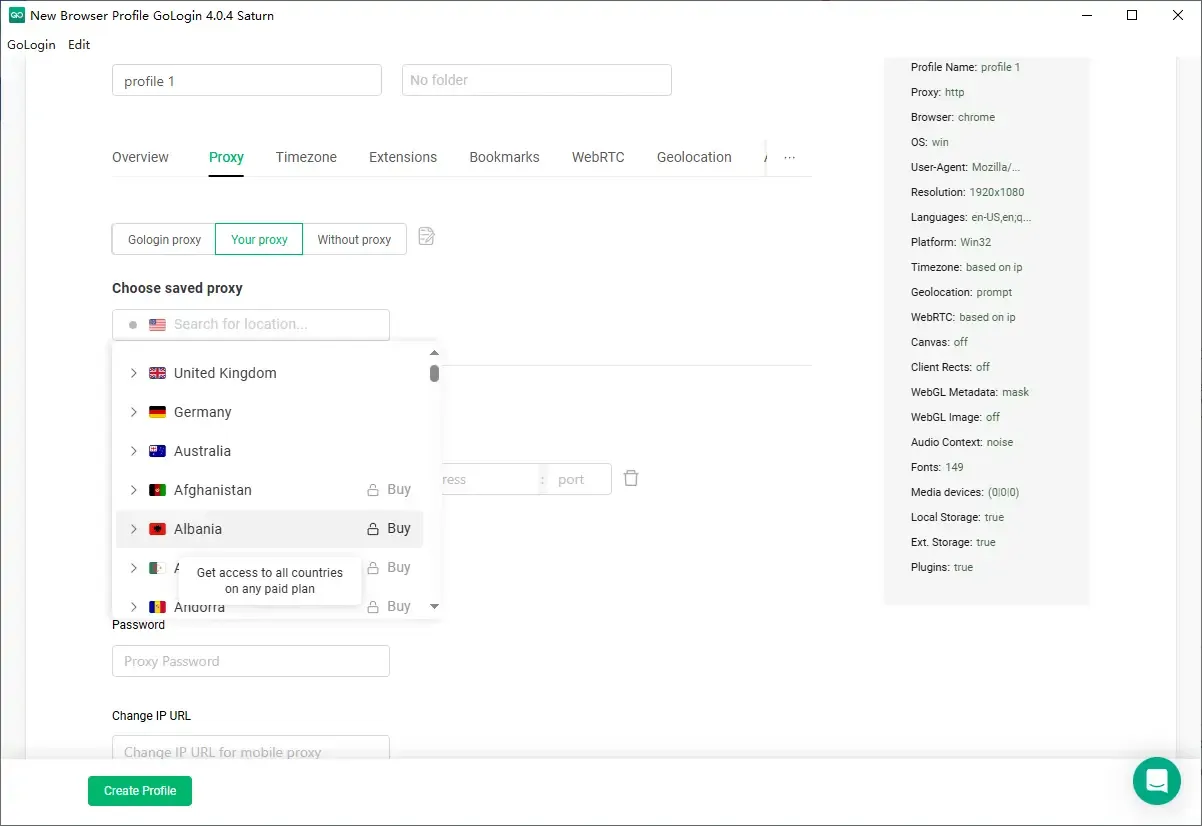Click the Proxy Password input field
Screen dimensions: 1202x826
[250, 660]
